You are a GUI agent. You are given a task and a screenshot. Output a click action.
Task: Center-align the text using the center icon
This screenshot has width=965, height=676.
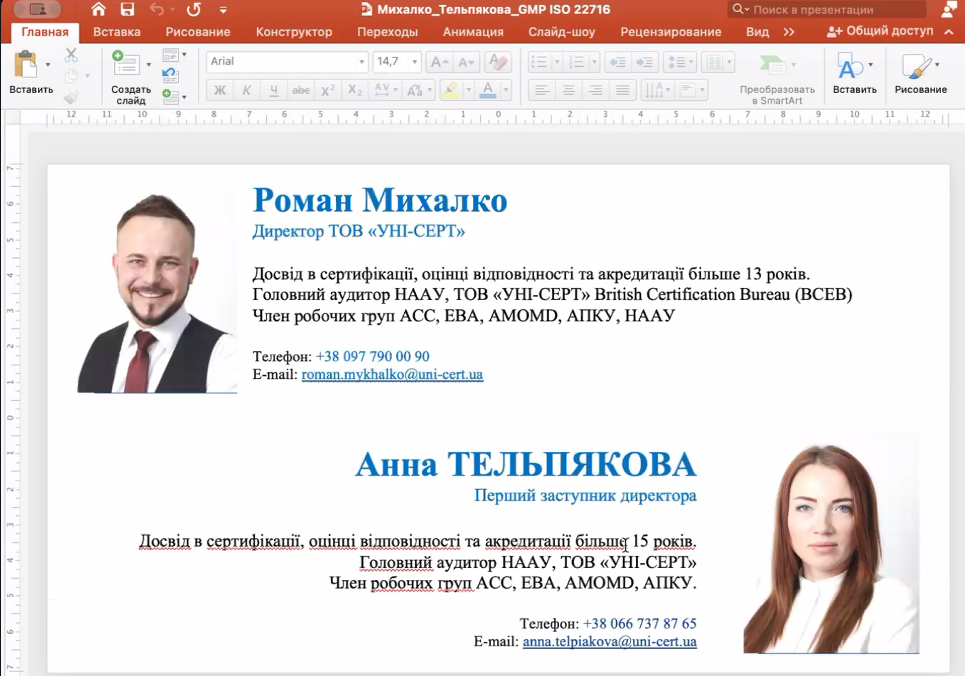(568, 91)
